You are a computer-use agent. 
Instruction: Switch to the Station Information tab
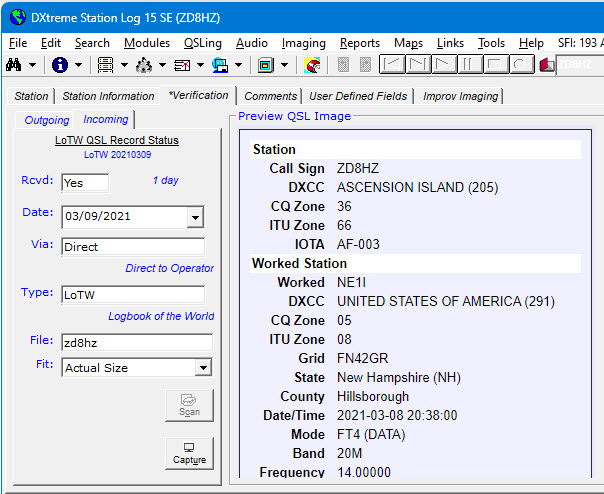[108, 96]
